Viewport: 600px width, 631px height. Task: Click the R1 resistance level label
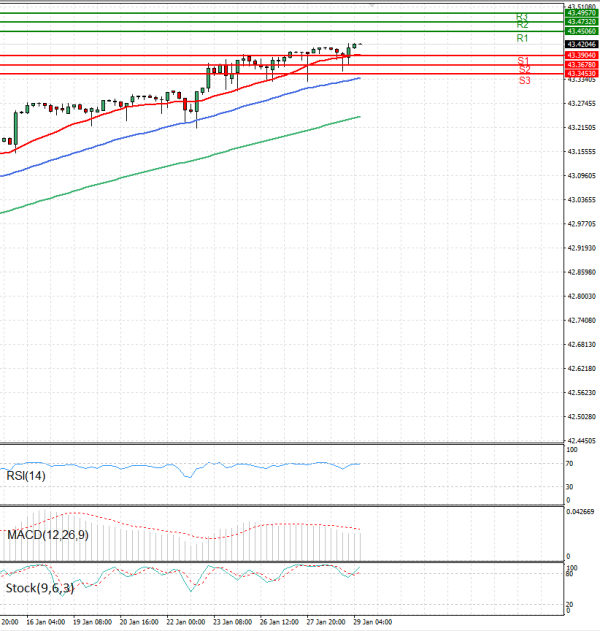click(522, 38)
